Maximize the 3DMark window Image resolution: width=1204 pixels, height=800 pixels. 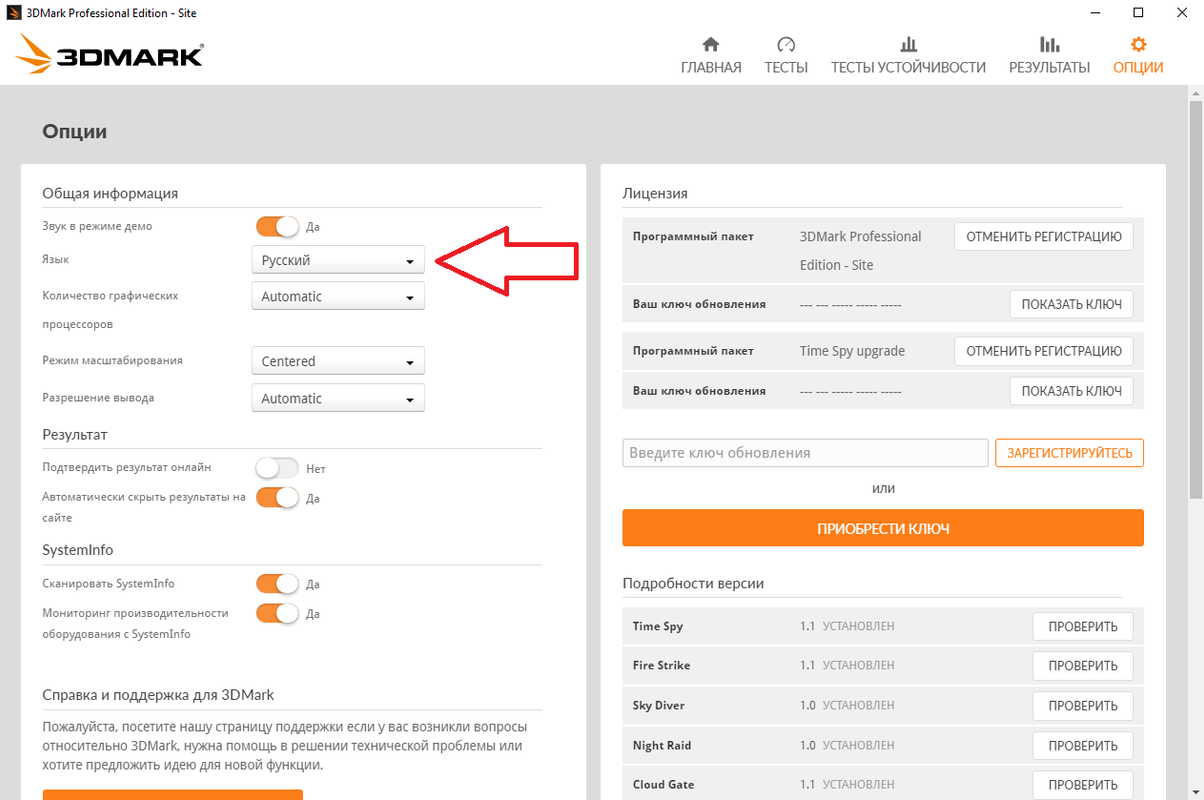click(1138, 12)
